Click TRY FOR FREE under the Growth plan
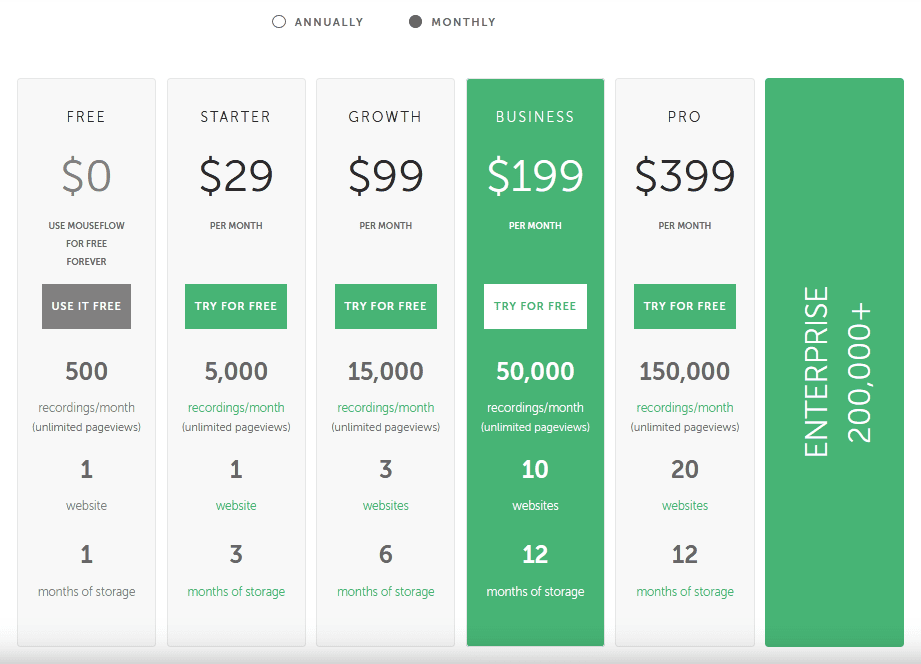 click(385, 306)
